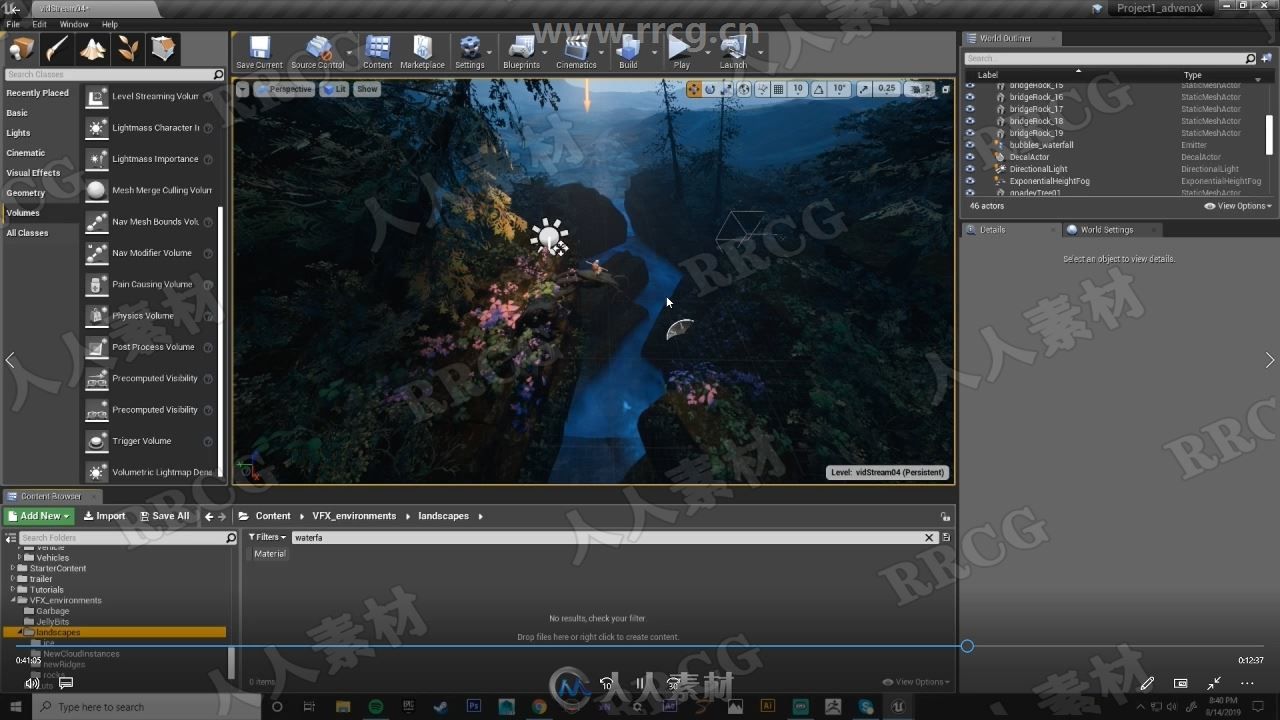The height and width of the screenshot is (720, 1280).
Task: Select the translate gizmo tool in viewport
Action: 694,89
